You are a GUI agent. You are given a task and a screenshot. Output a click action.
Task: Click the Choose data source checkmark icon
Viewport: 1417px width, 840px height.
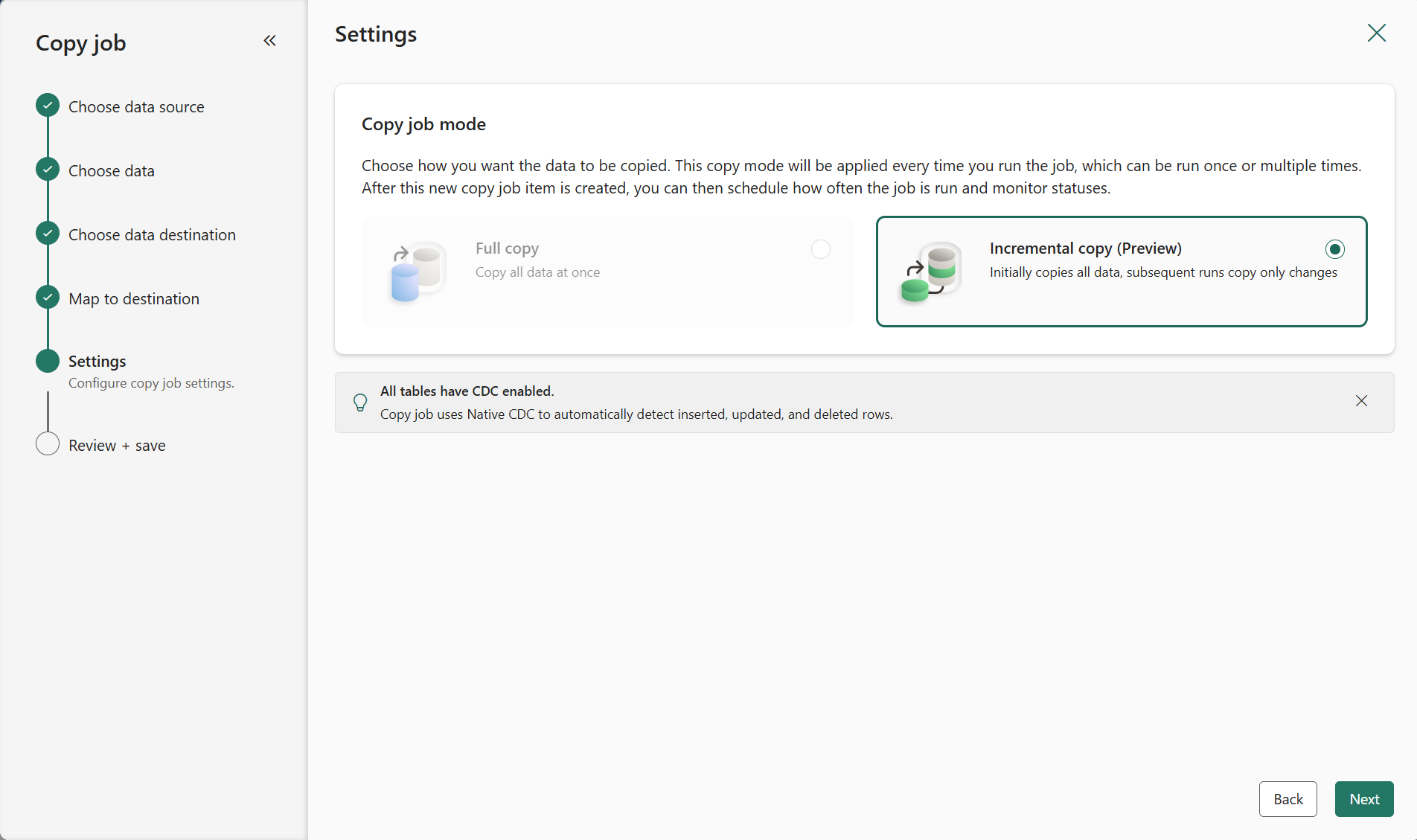click(48, 106)
